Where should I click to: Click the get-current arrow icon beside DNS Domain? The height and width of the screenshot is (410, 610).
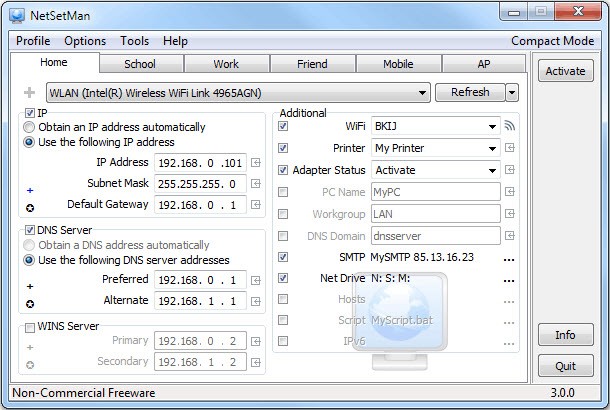click(510, 236)
